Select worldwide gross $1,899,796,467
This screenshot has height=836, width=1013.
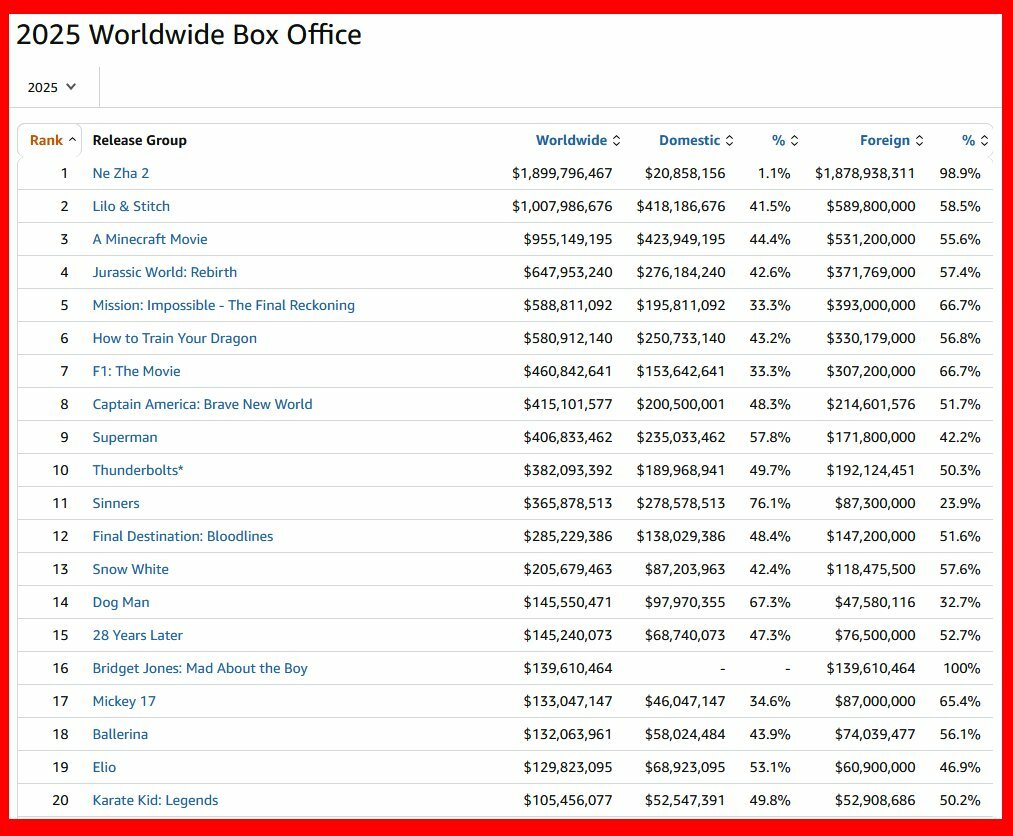tap(562, 173)
